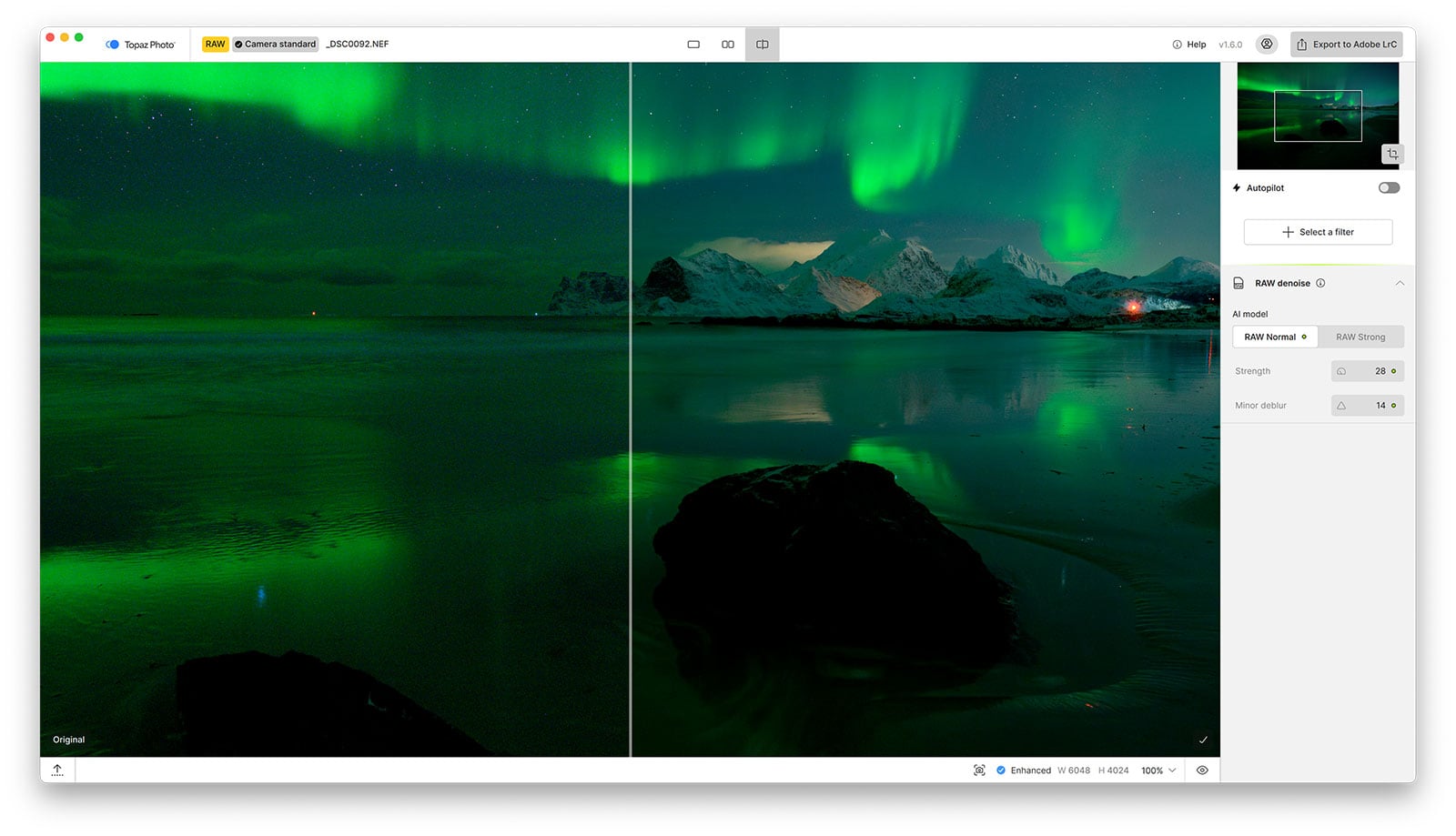
Task: Click the Minor deblur value field
Action: [x=1367, y=406]
